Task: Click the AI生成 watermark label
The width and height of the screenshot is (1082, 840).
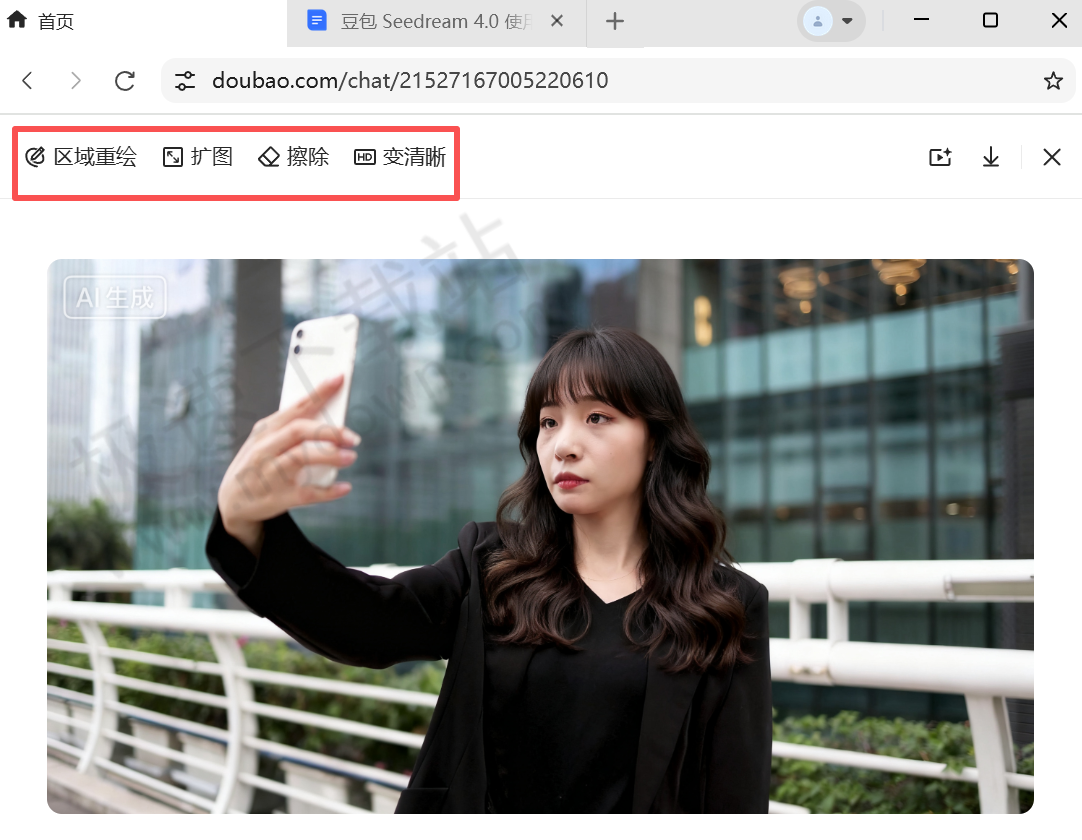Action: click(x=114, y=296)
